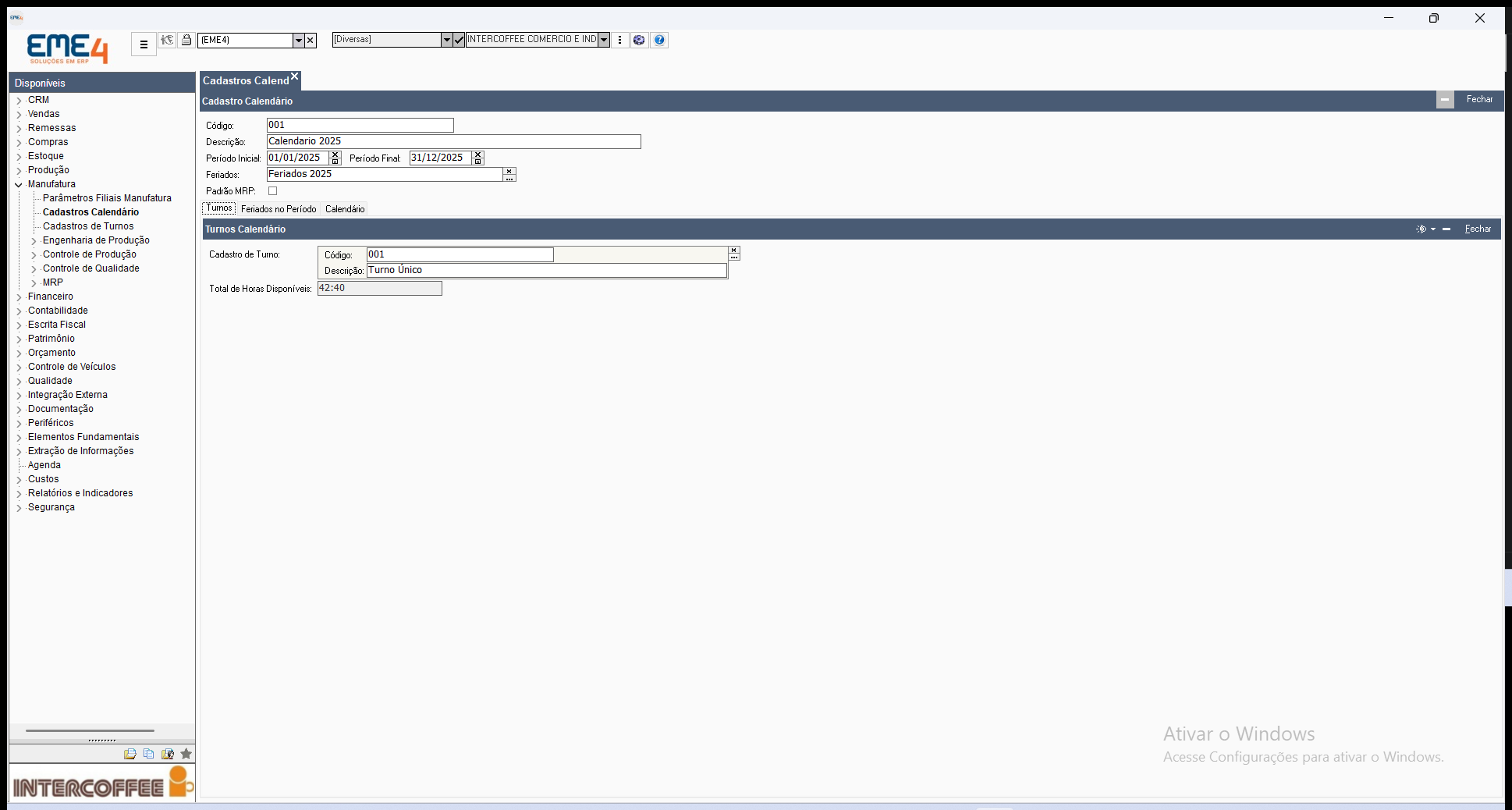Click the padlock lock icon
1512x810 pixels.
(x=186, y=40)
